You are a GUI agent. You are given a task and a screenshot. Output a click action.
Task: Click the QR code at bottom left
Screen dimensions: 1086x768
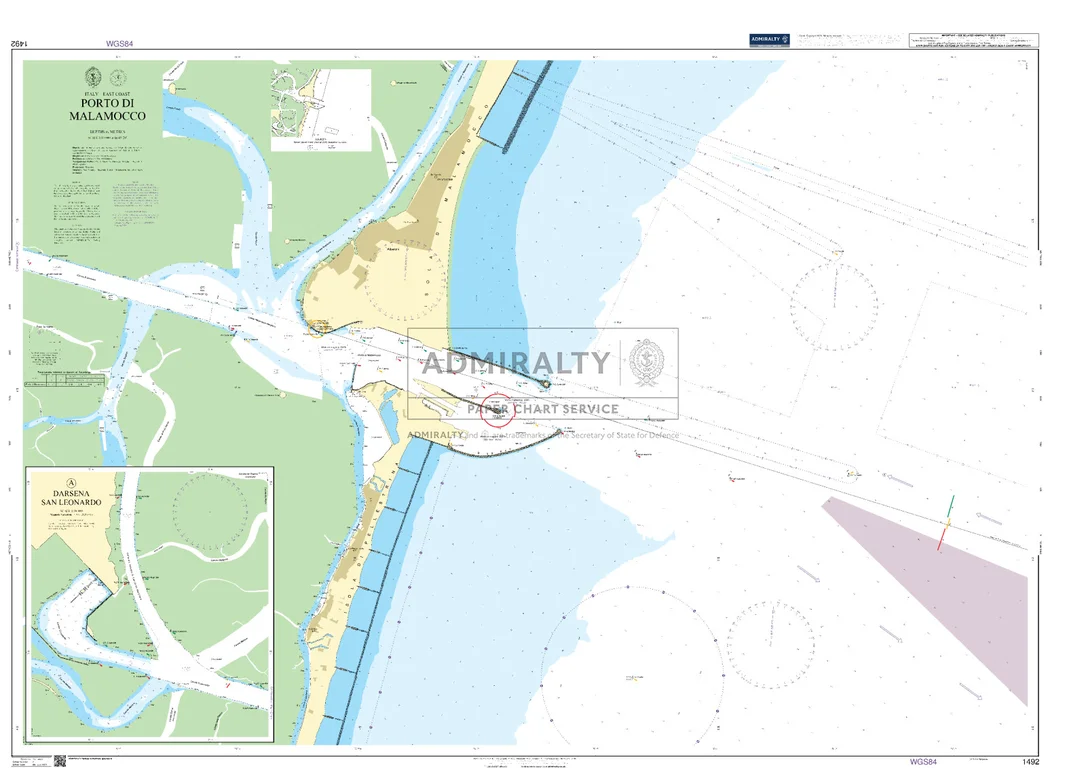coord(60,760)
